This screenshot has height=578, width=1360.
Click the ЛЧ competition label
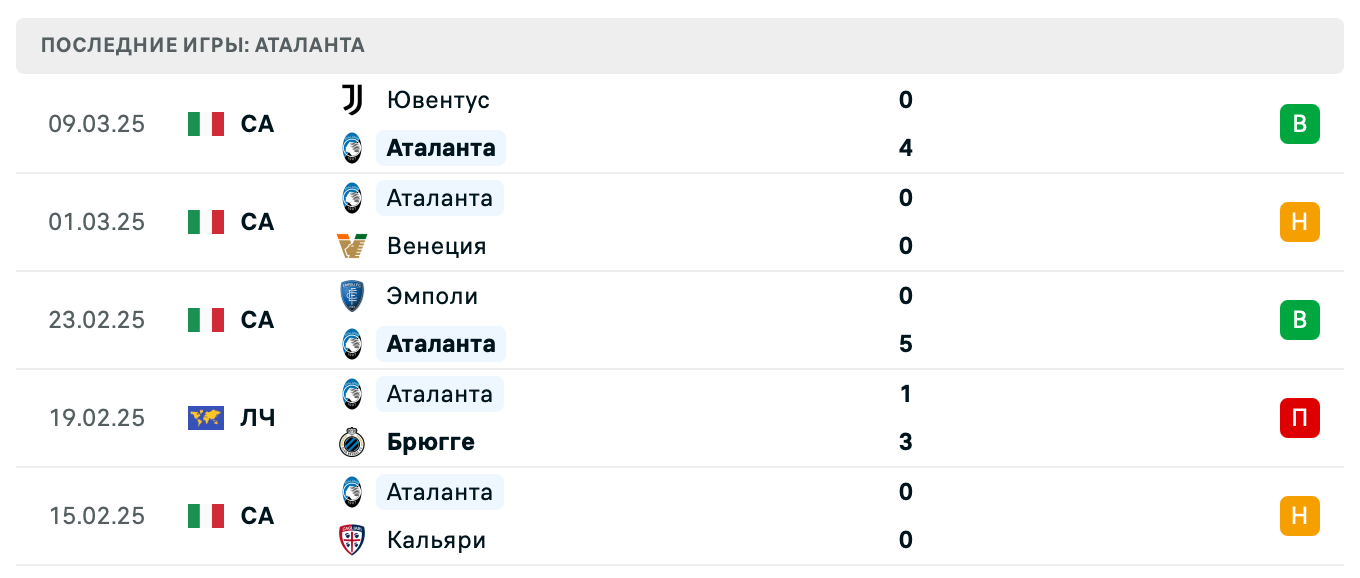tap(258, 418)
